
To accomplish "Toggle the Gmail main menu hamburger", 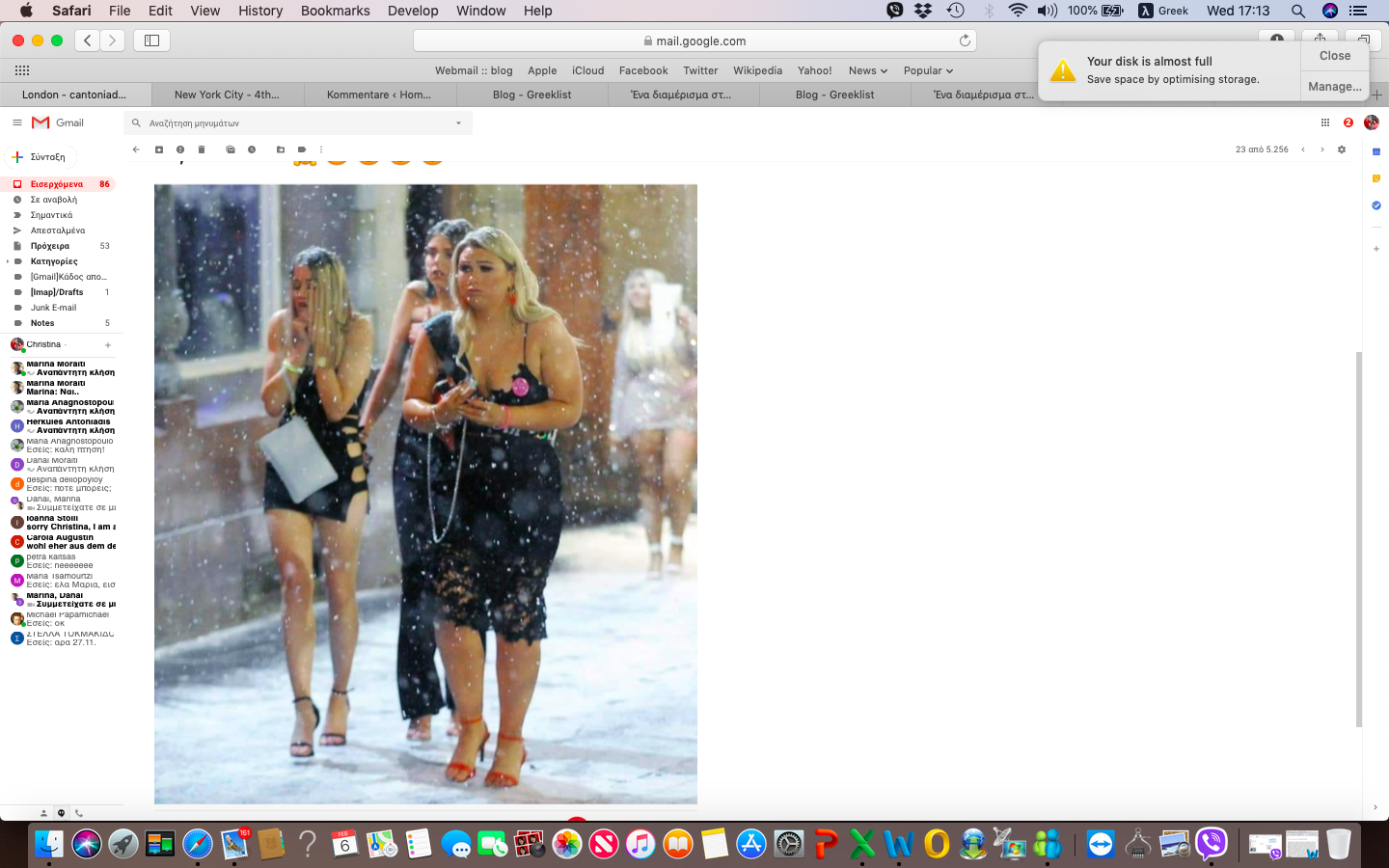I will (x=16, y=122).
